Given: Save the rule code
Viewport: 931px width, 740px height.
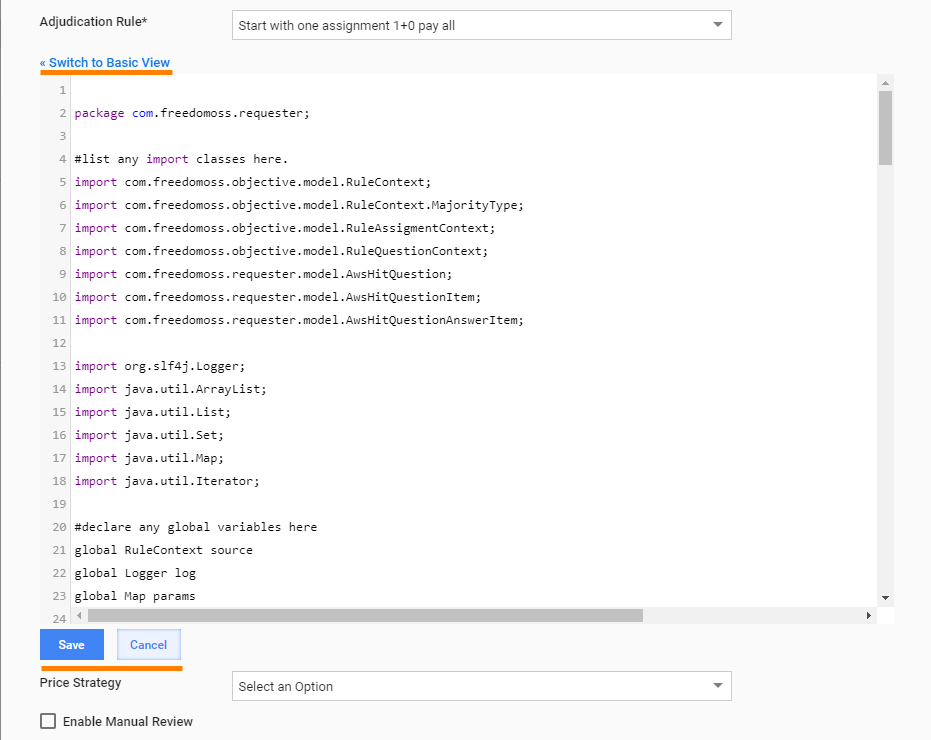Looking at the screenshot, I should (x=72, y=644).
